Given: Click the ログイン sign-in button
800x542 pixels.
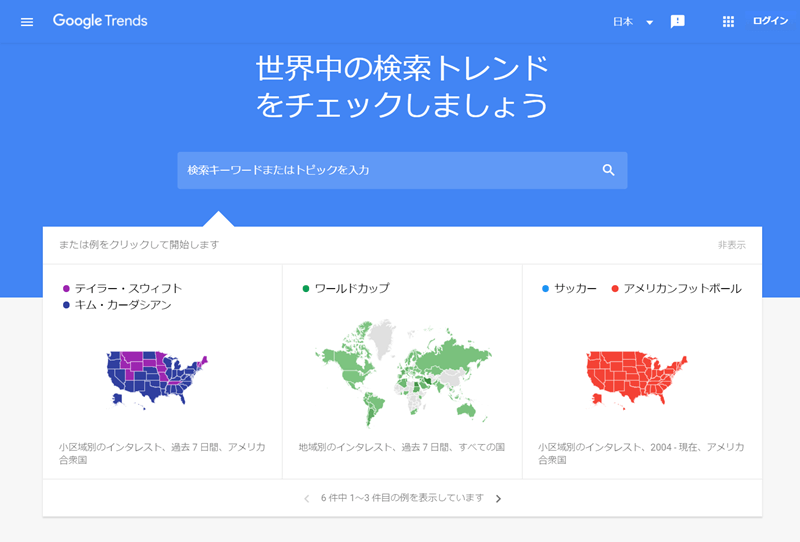Looking at the screenshot, I should (x=770, y=22).
